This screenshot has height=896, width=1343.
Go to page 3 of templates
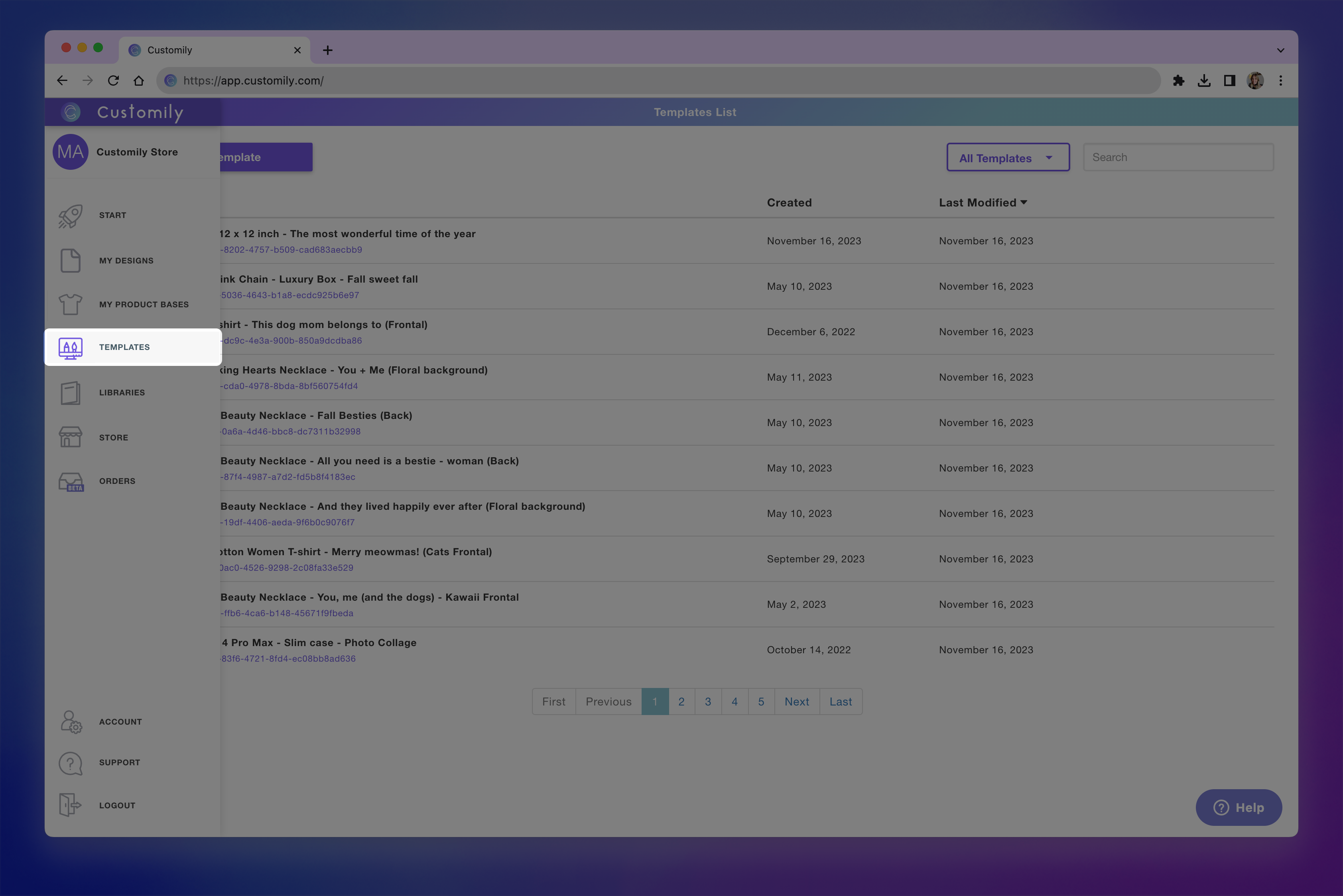point(708,702)
